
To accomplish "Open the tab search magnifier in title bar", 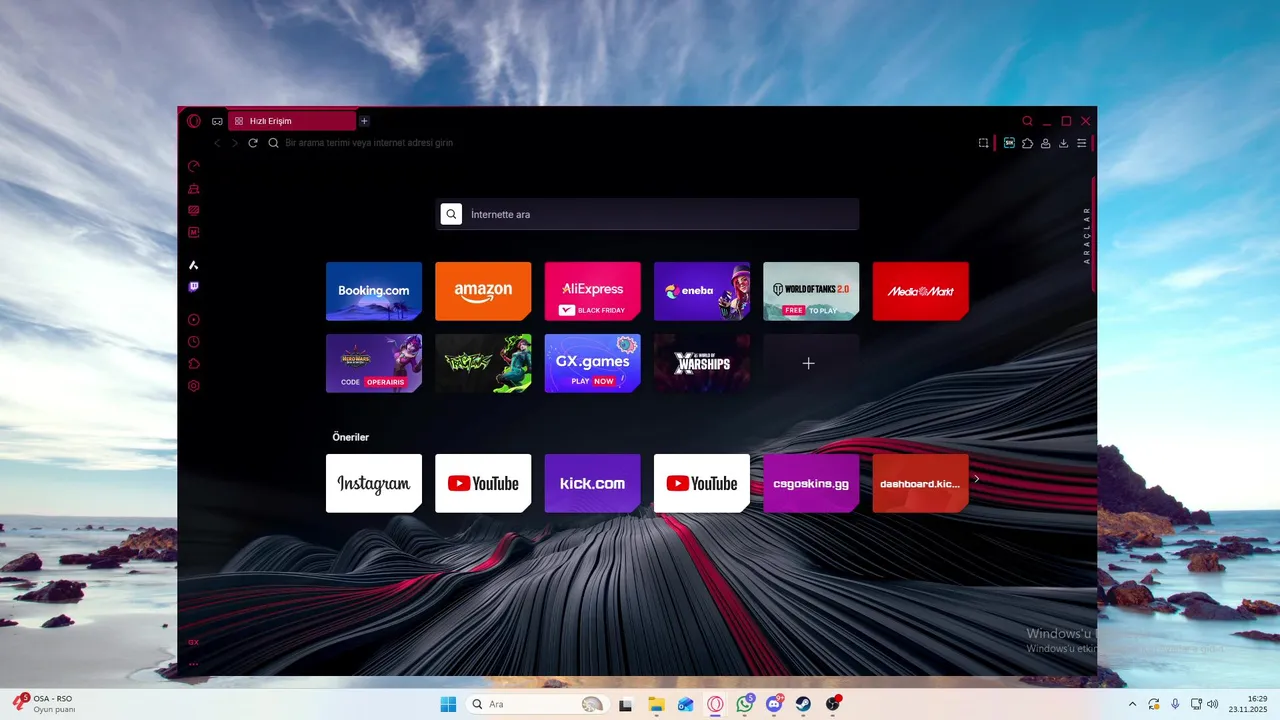I will [1027, 121].
